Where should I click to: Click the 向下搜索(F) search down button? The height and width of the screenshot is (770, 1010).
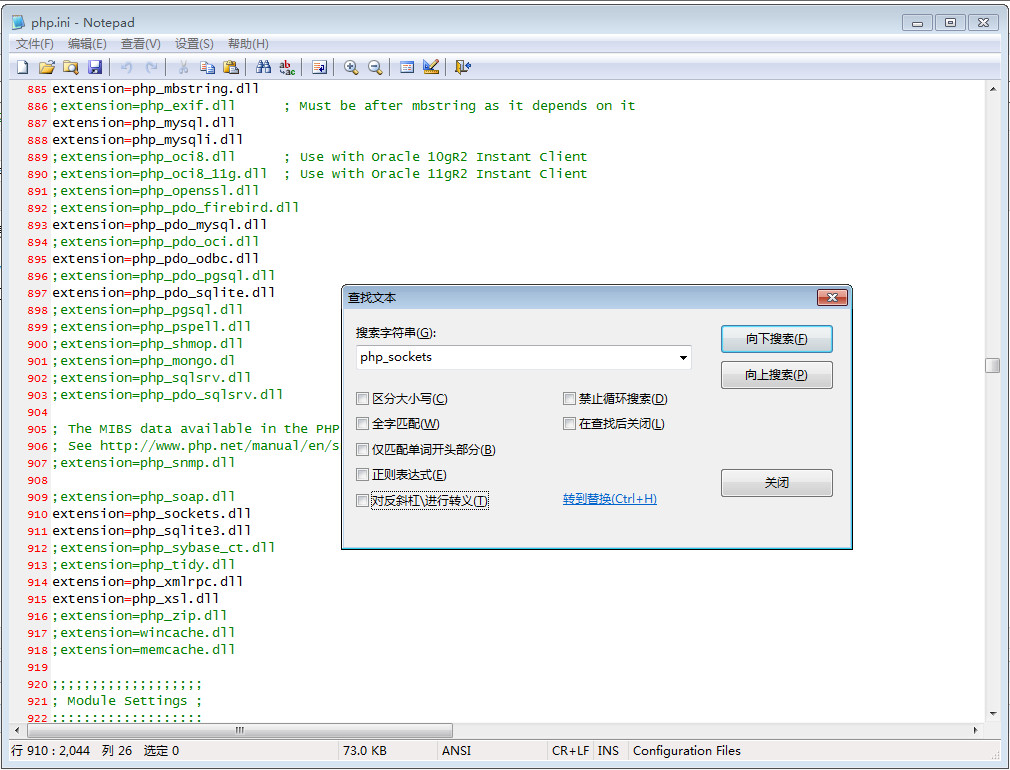tap(776, 339)
